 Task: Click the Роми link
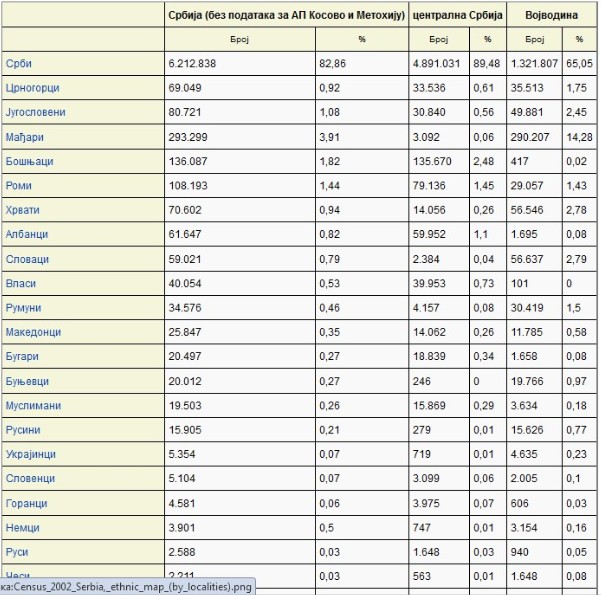(18, 186)
